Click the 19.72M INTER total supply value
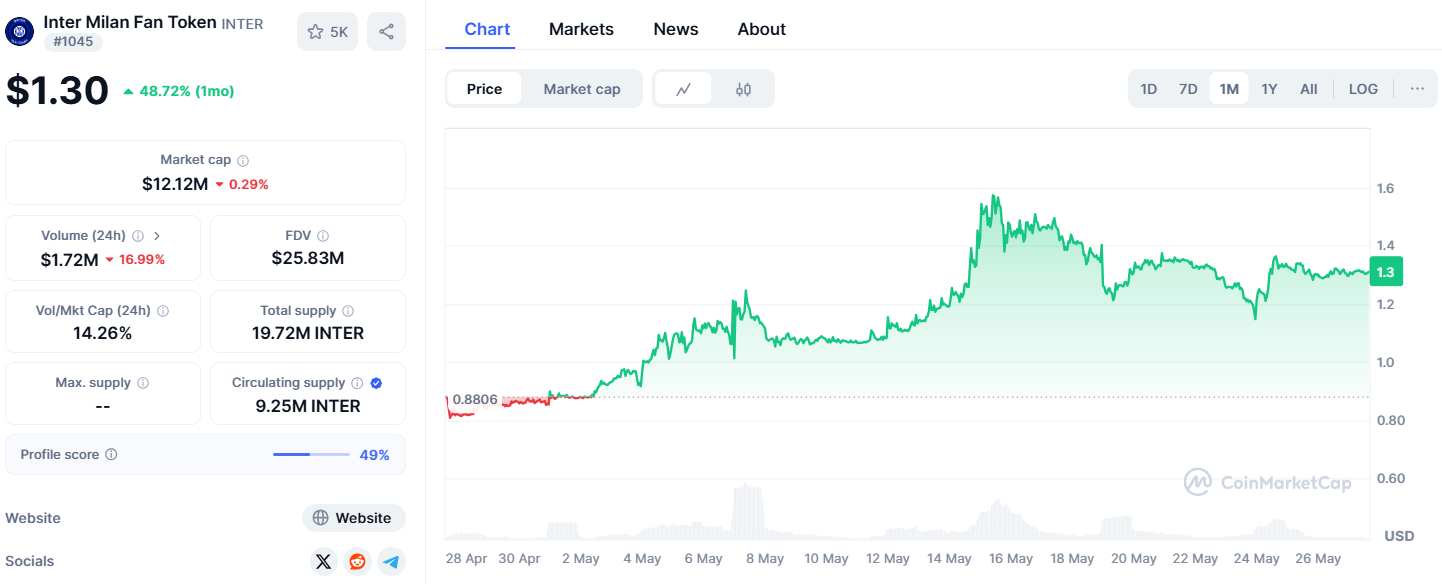The width and height of the screenshot is (1442, 584). click(308, 333)
